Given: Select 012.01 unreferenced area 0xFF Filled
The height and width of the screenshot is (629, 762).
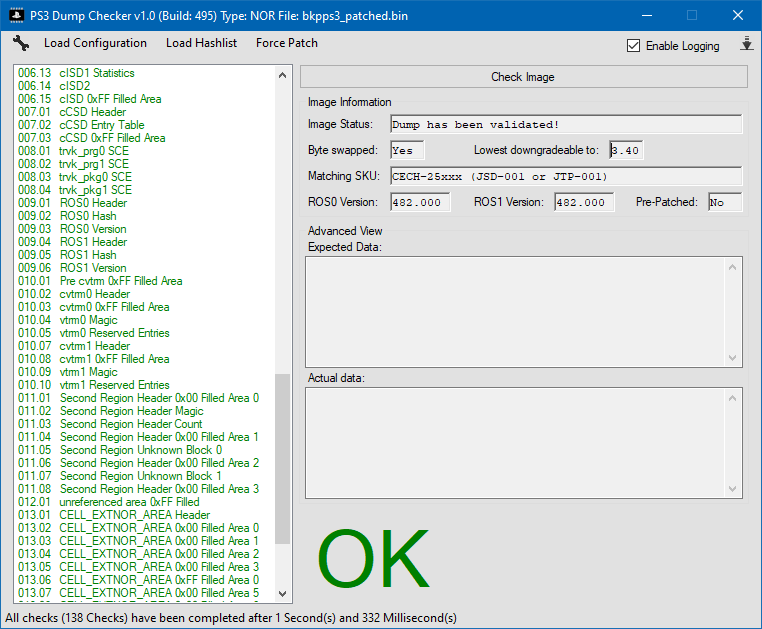Looking at the screenshot, I should pyautogui.click(x=129, y=502).
